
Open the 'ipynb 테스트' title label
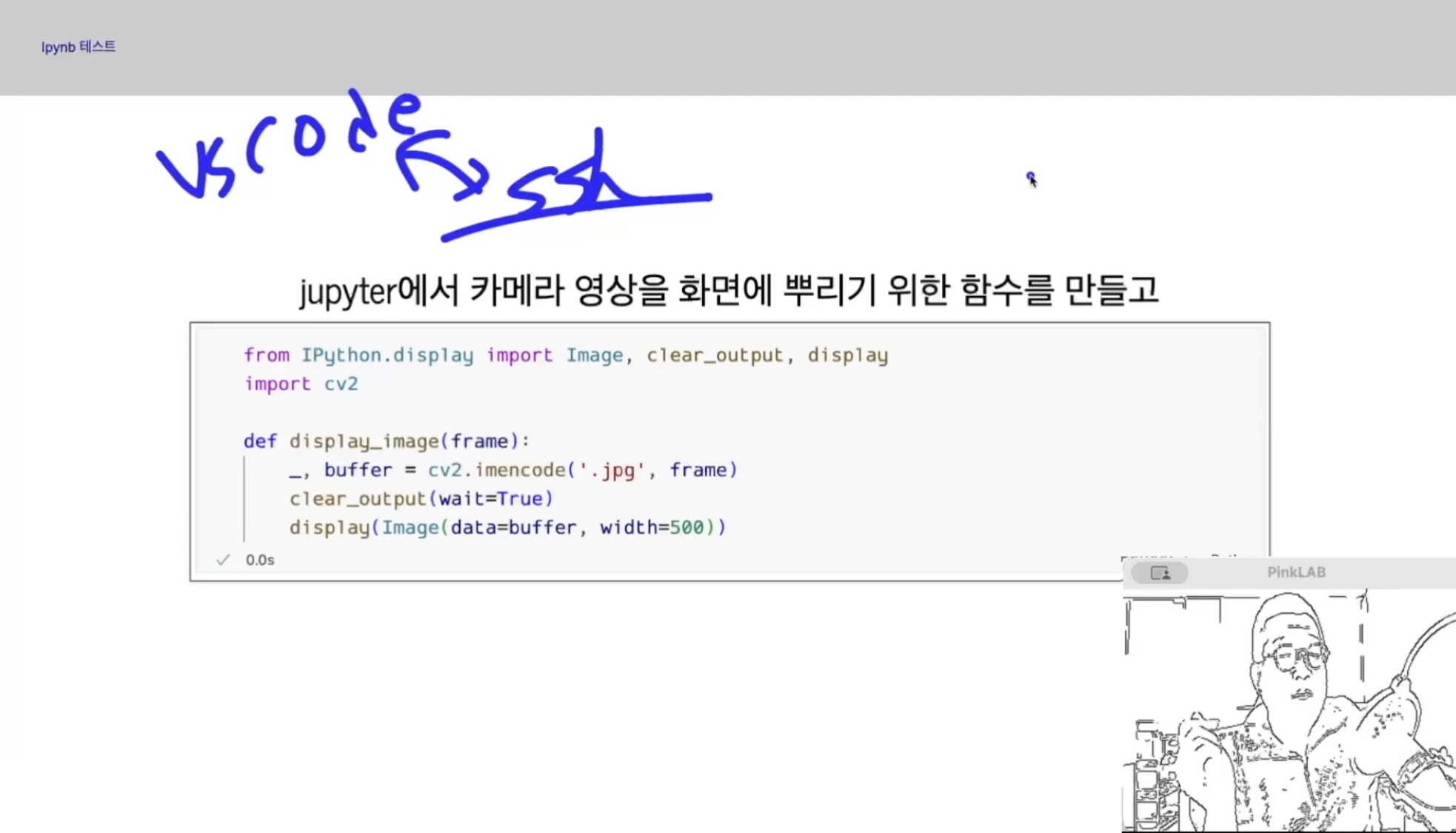(79, 47)
